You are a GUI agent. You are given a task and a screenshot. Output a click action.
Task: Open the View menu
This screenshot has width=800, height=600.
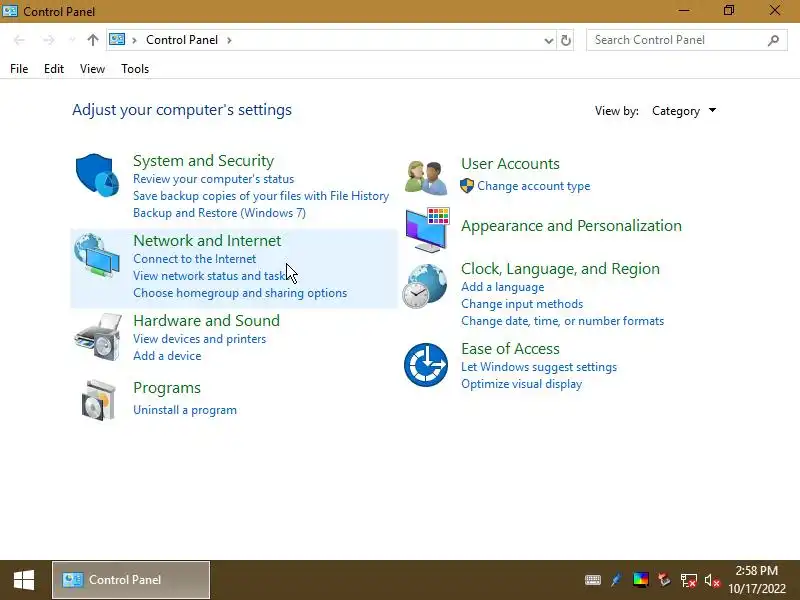(92, 69)
